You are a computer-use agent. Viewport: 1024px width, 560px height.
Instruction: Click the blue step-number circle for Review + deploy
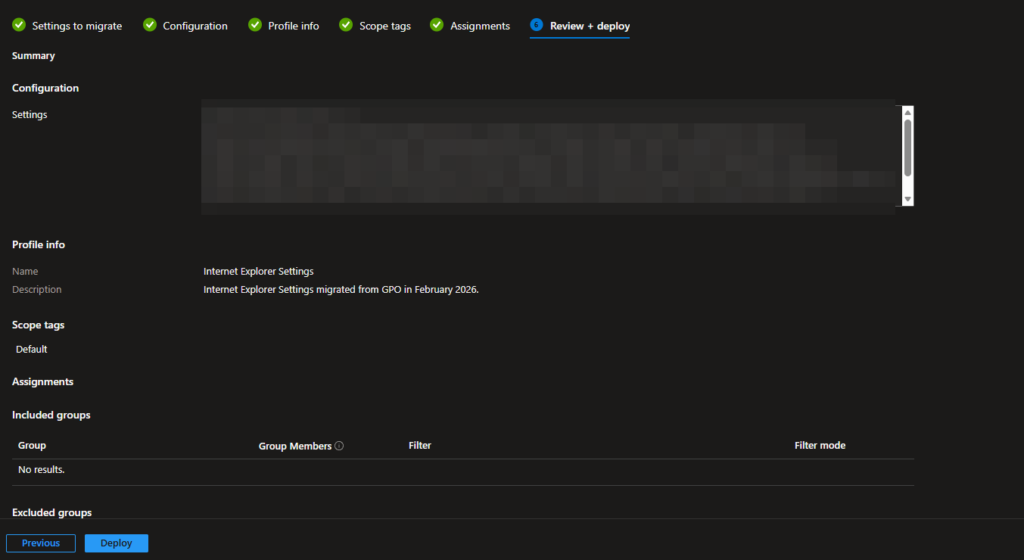click(537, 25)
